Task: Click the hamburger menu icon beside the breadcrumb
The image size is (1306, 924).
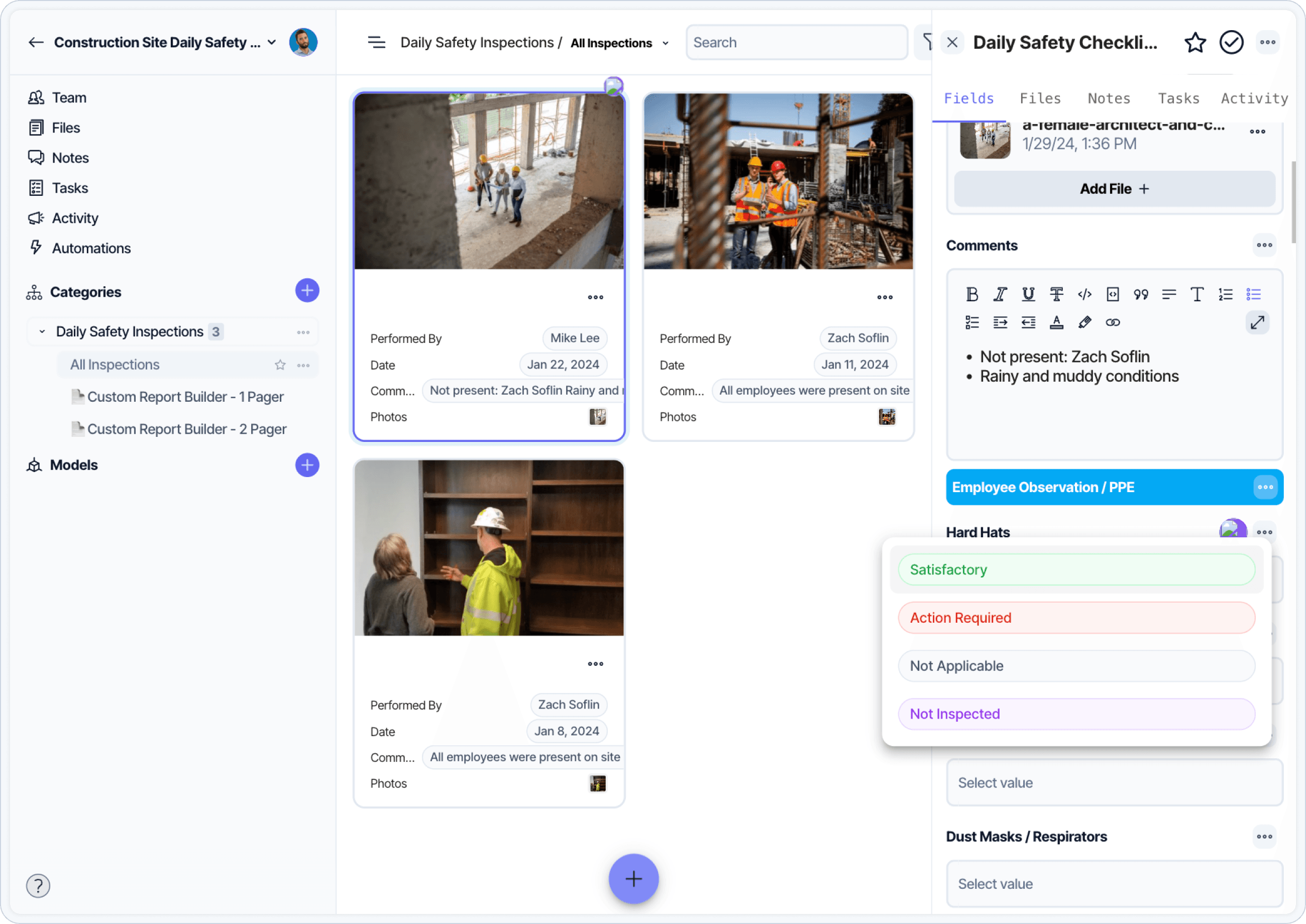Action: [376, 42]
